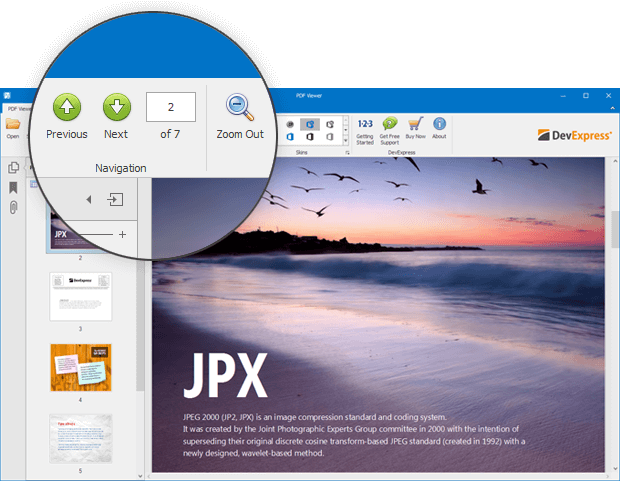Collapse the ribbon with the chevron
This screenshot has width=620, height=481.
(x=612, y=108)
